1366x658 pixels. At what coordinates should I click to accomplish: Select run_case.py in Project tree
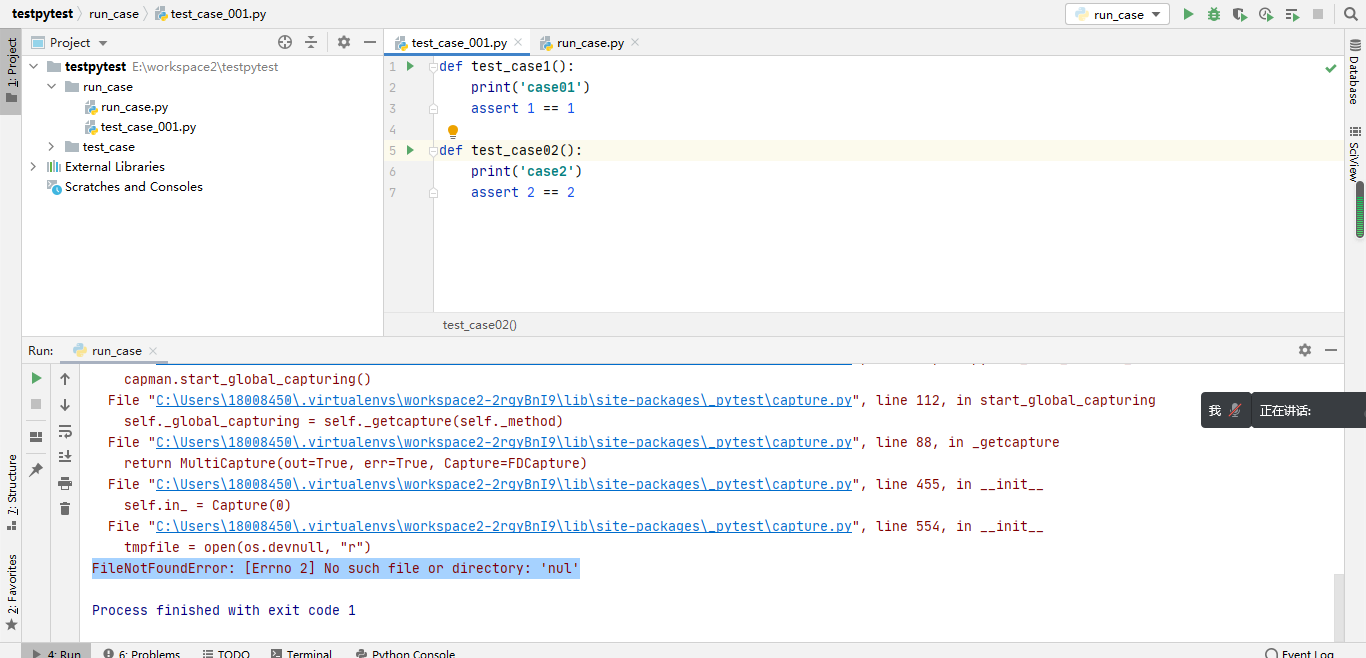126,107
